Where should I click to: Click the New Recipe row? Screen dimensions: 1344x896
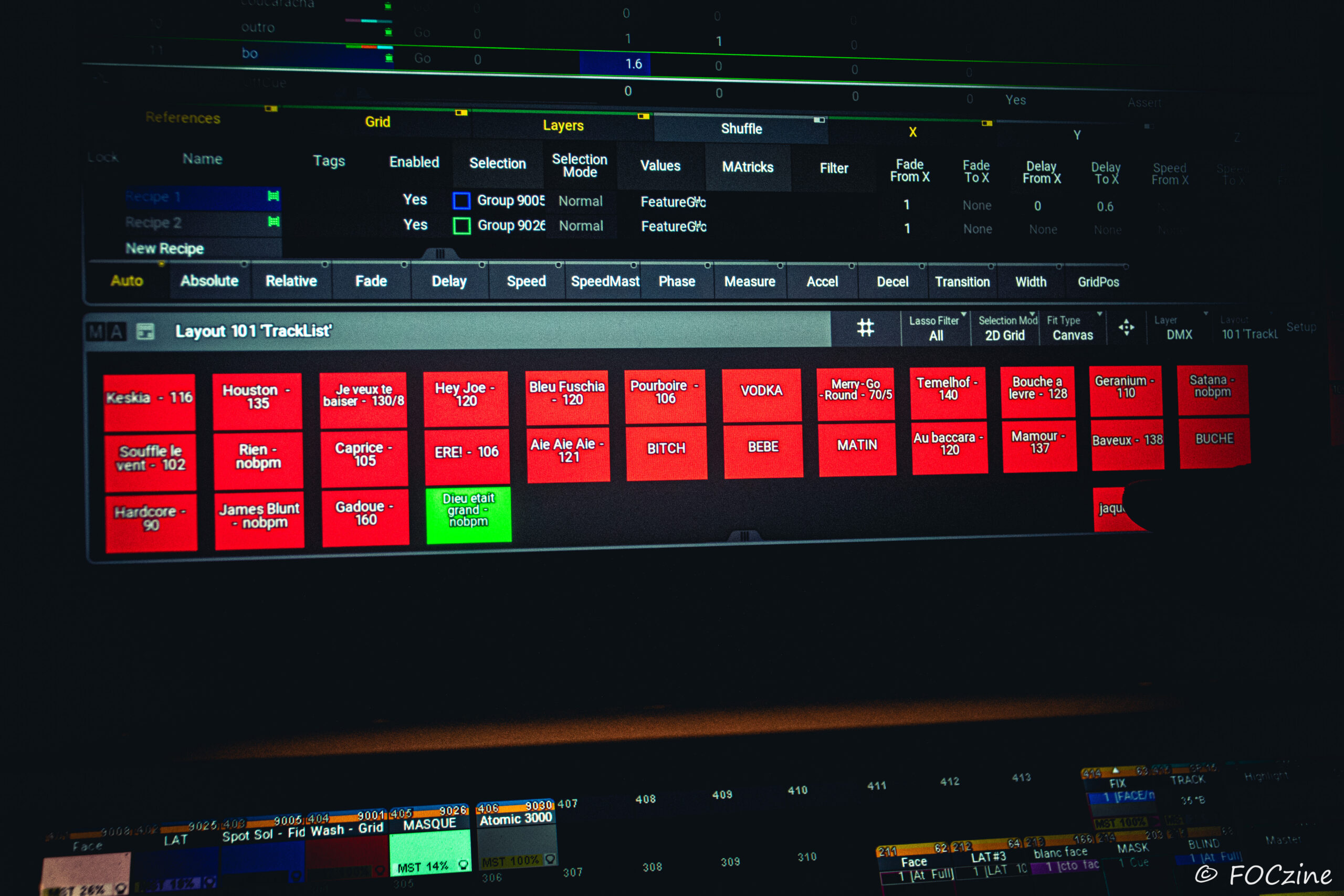click(164, 249)
